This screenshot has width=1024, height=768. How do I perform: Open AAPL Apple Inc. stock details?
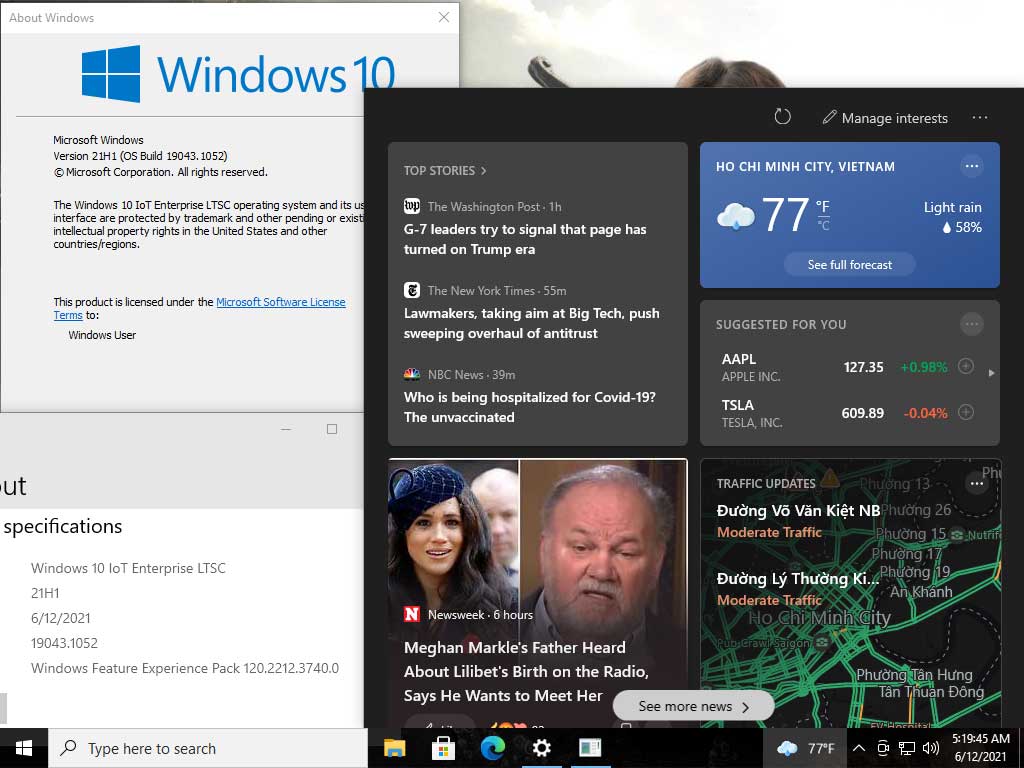click(833, 367)
